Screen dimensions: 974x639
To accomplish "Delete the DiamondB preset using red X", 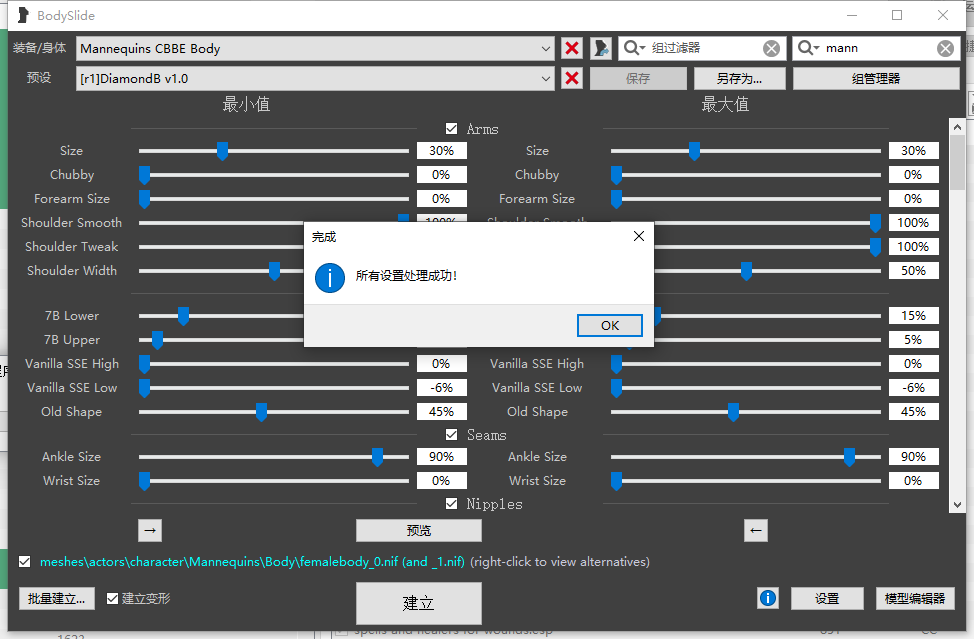I will click(x=572, y=78).
